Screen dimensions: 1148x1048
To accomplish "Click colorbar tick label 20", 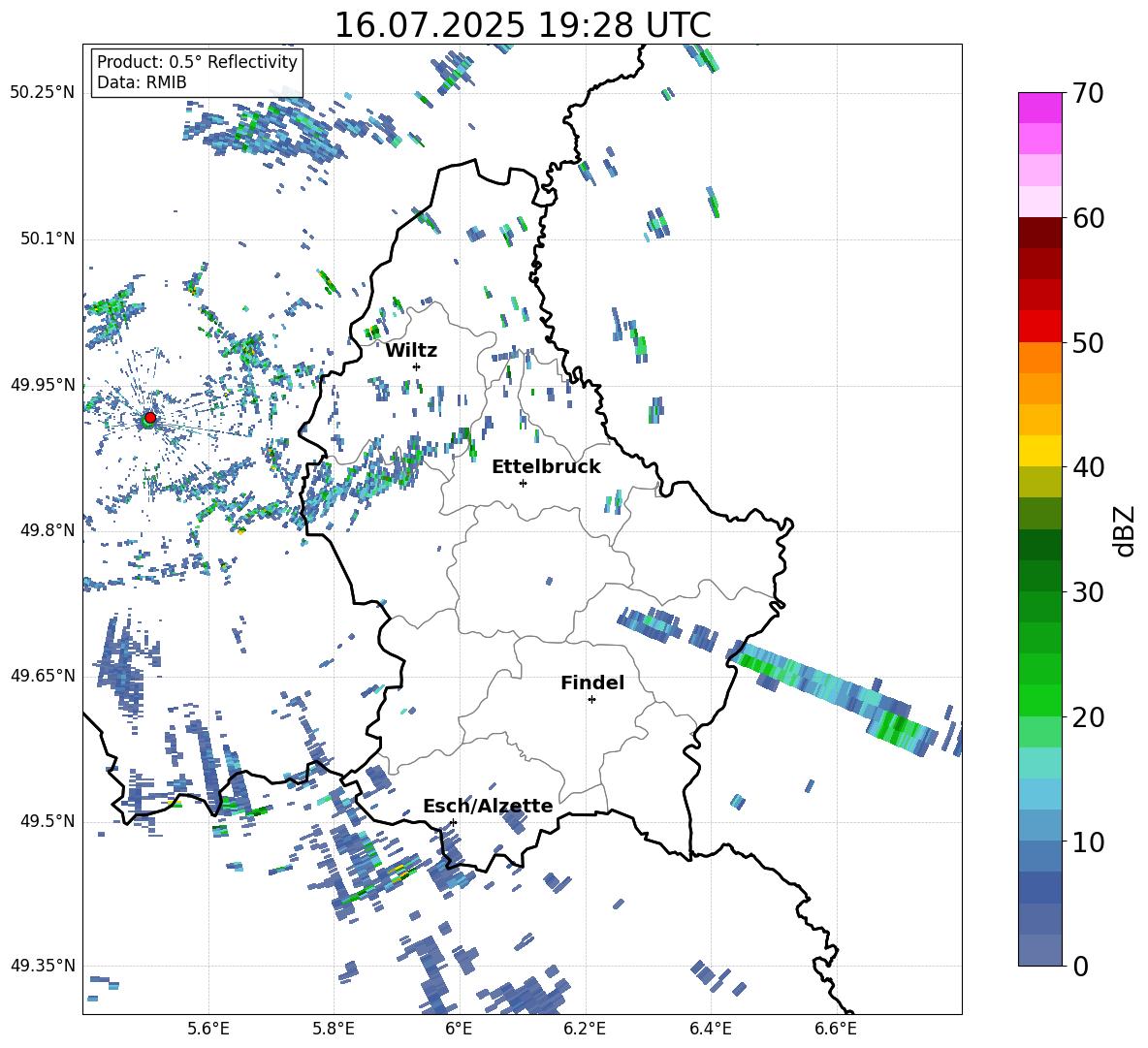I will [x=1088, y=717].
